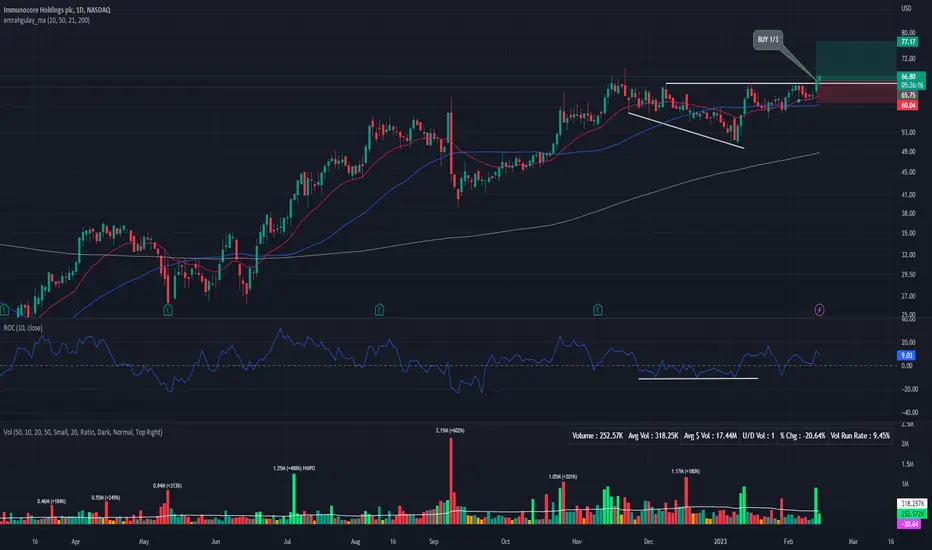
Task: Click the earnings E marker in mid-May
Action: tap(168, 310)
